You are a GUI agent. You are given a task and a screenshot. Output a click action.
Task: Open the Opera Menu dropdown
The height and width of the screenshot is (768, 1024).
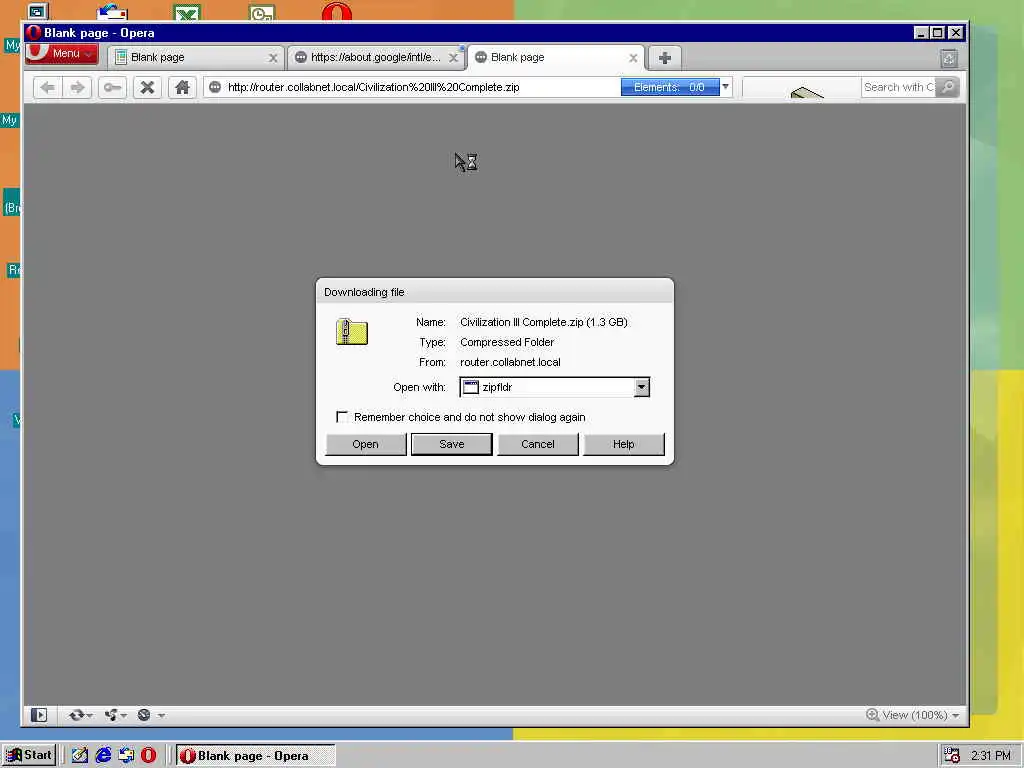tap(62, 54)
